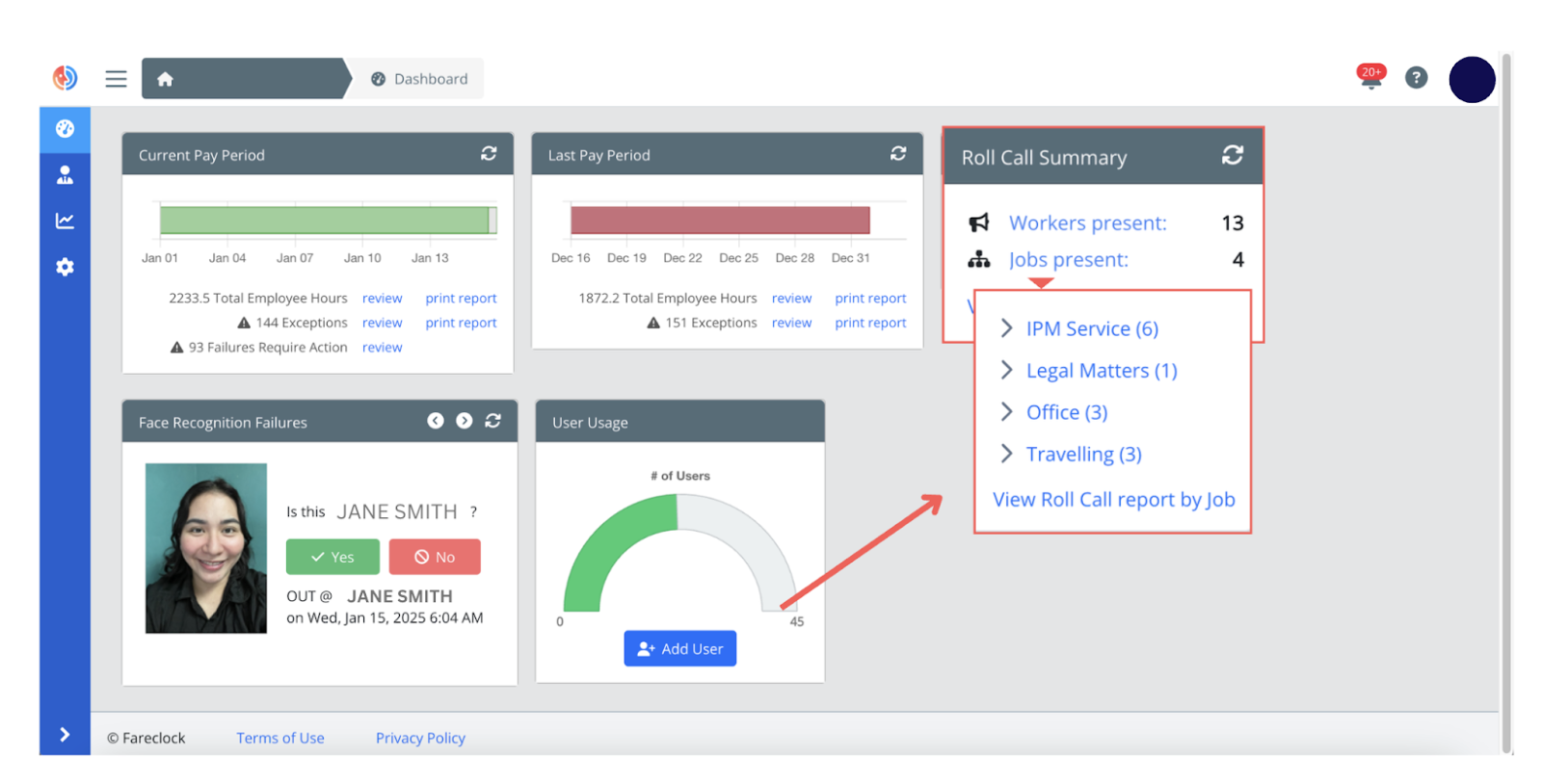Viewport: 1542px width, 784px height.
Task: Select the employees icon in sidebar
Action: 65,175
